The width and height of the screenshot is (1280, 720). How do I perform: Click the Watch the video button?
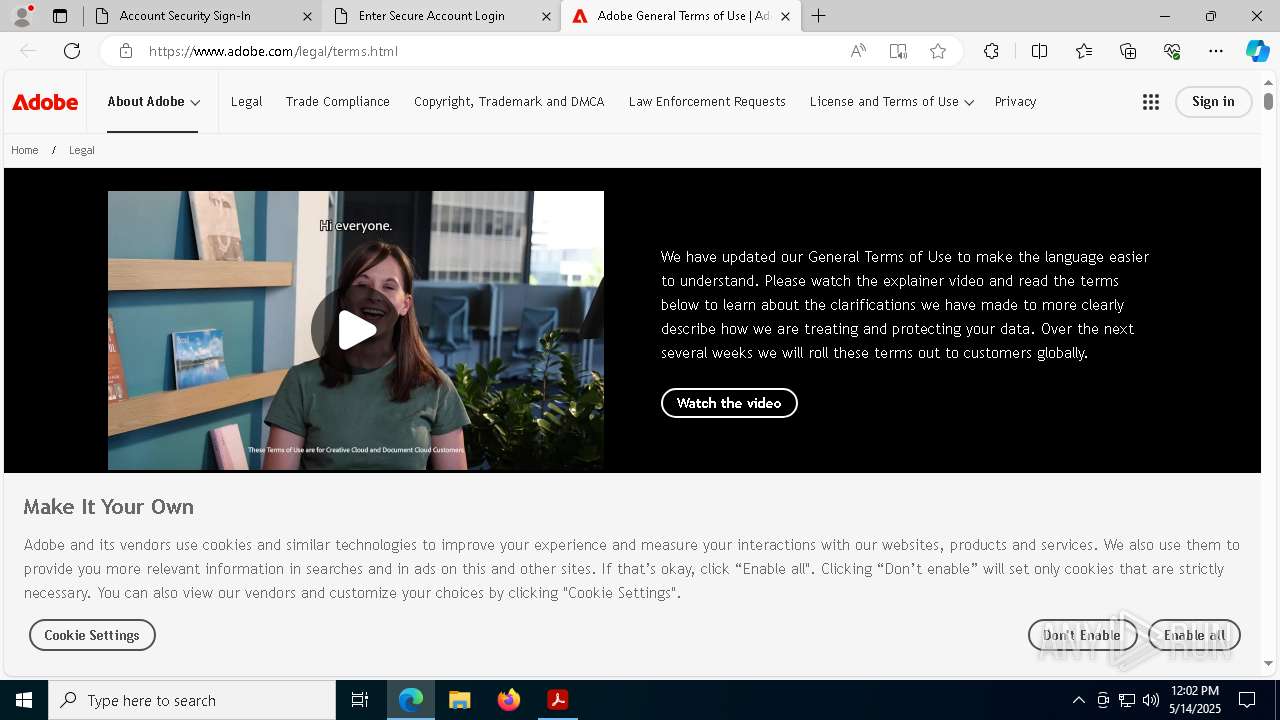[729, 403]
